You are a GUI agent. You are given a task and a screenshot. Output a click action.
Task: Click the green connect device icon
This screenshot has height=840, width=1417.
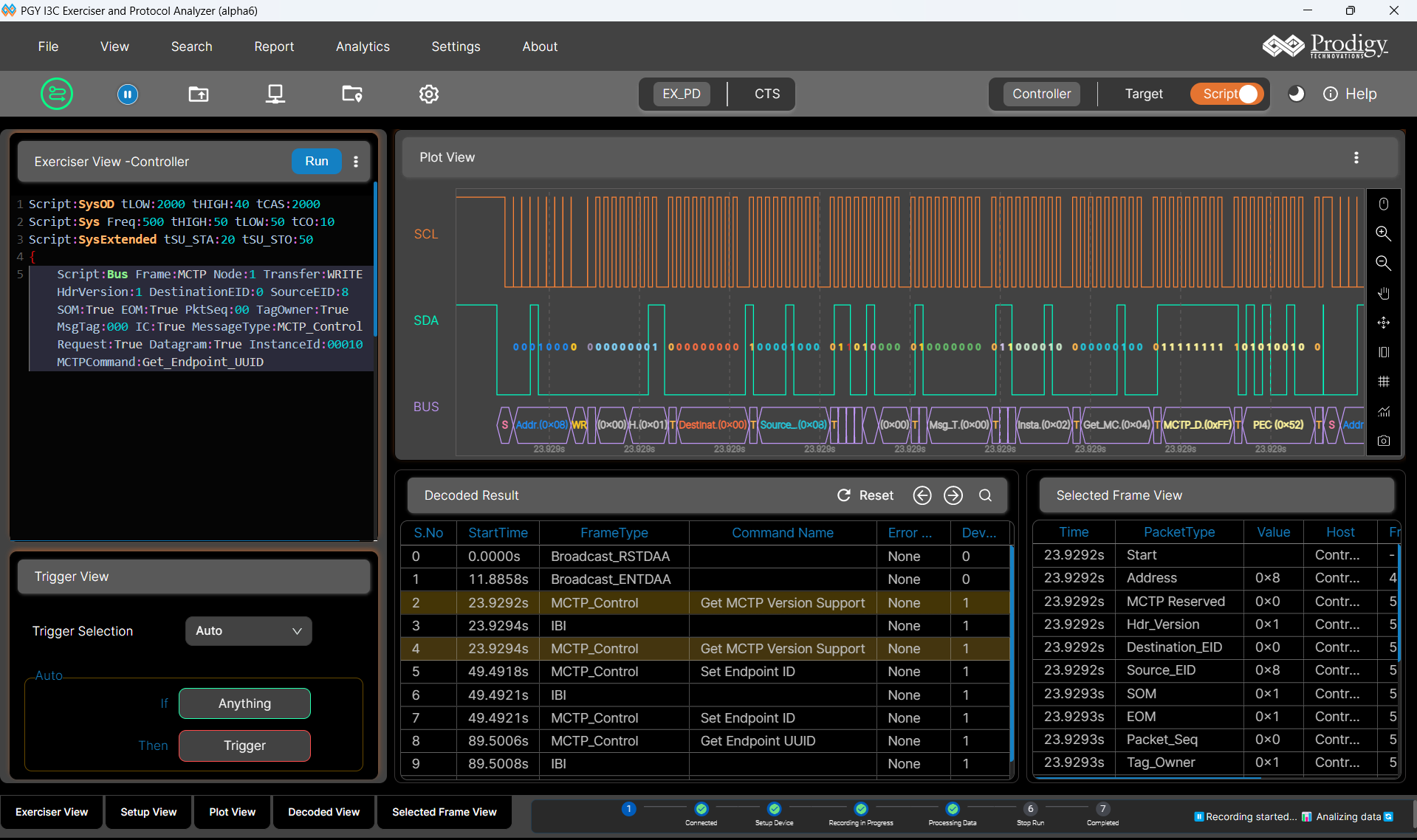pyautogui.click(x=57, y=94)
